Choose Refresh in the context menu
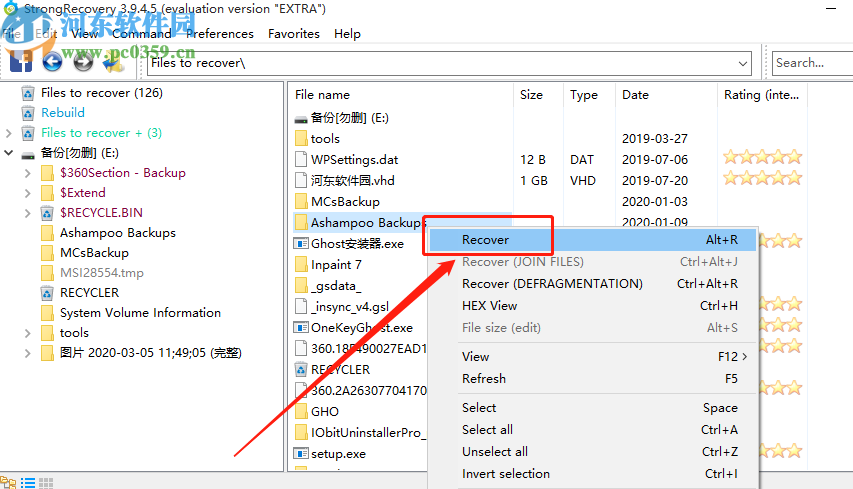This screenshot has height=489, width=853. tap(593, 379)
